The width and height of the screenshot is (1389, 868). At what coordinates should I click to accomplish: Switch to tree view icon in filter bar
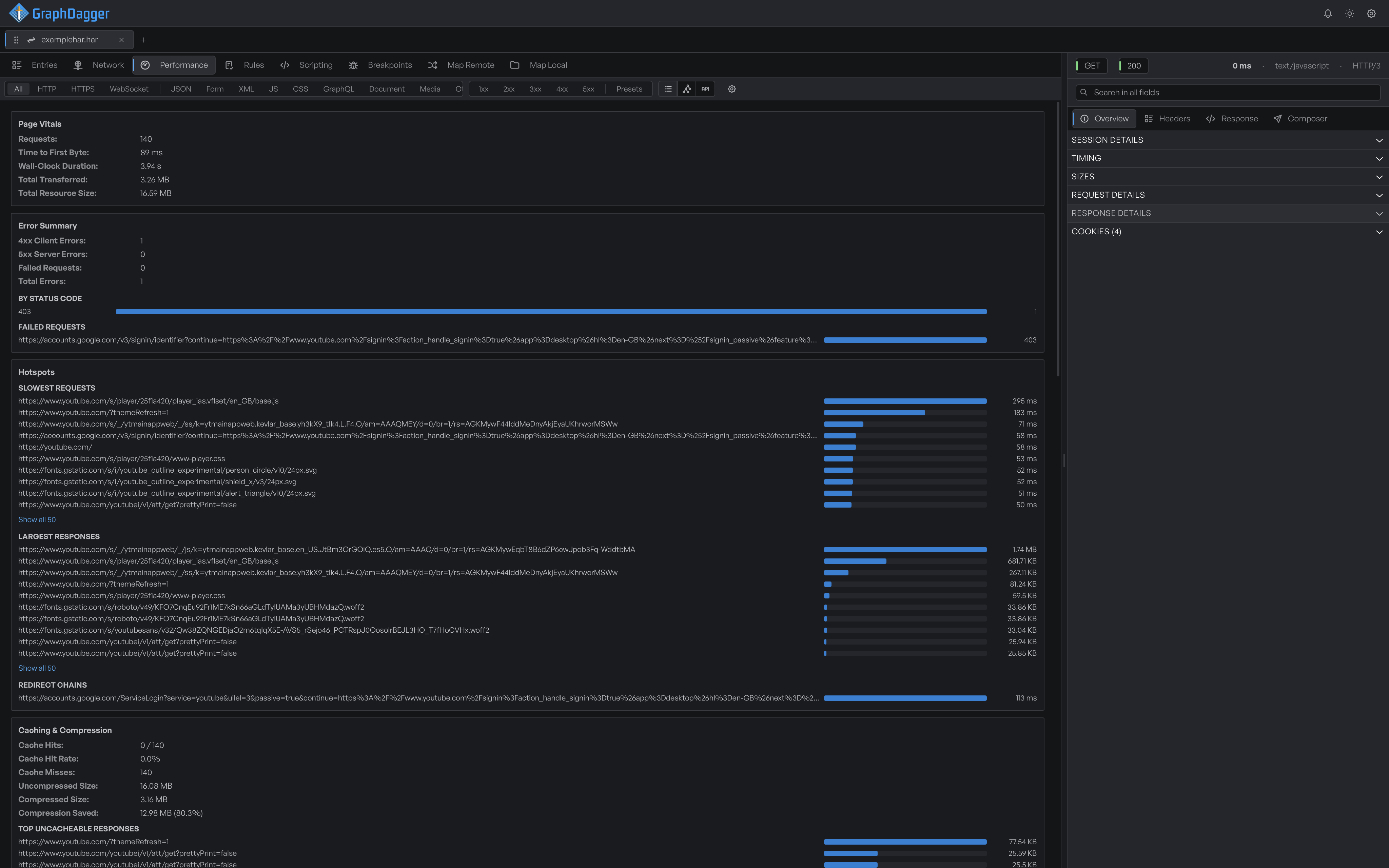tap(686, 89)
